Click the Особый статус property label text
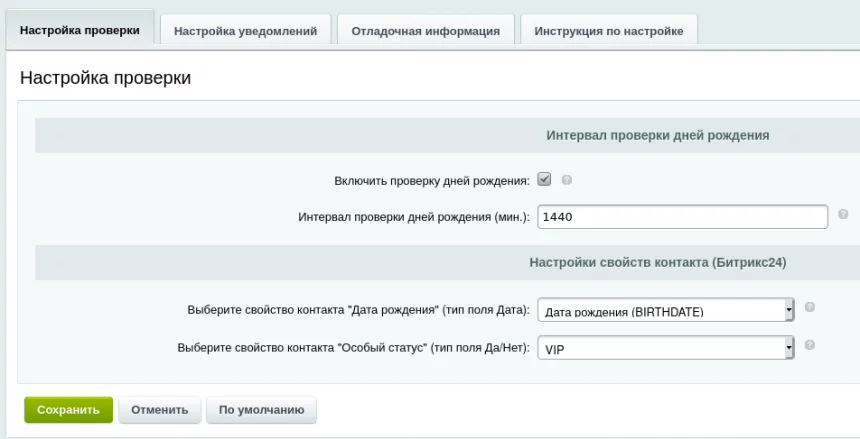This screenshot has width=860, height=439. coord(353,347)
